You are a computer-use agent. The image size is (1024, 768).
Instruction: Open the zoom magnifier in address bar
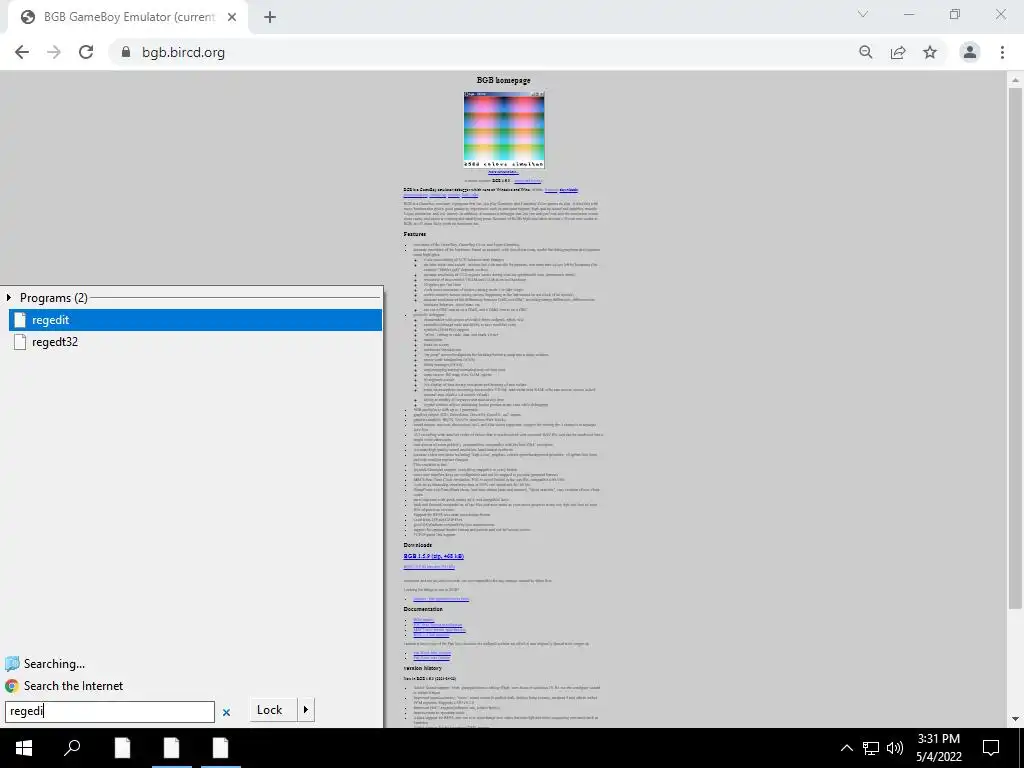[x=866, y=52]
